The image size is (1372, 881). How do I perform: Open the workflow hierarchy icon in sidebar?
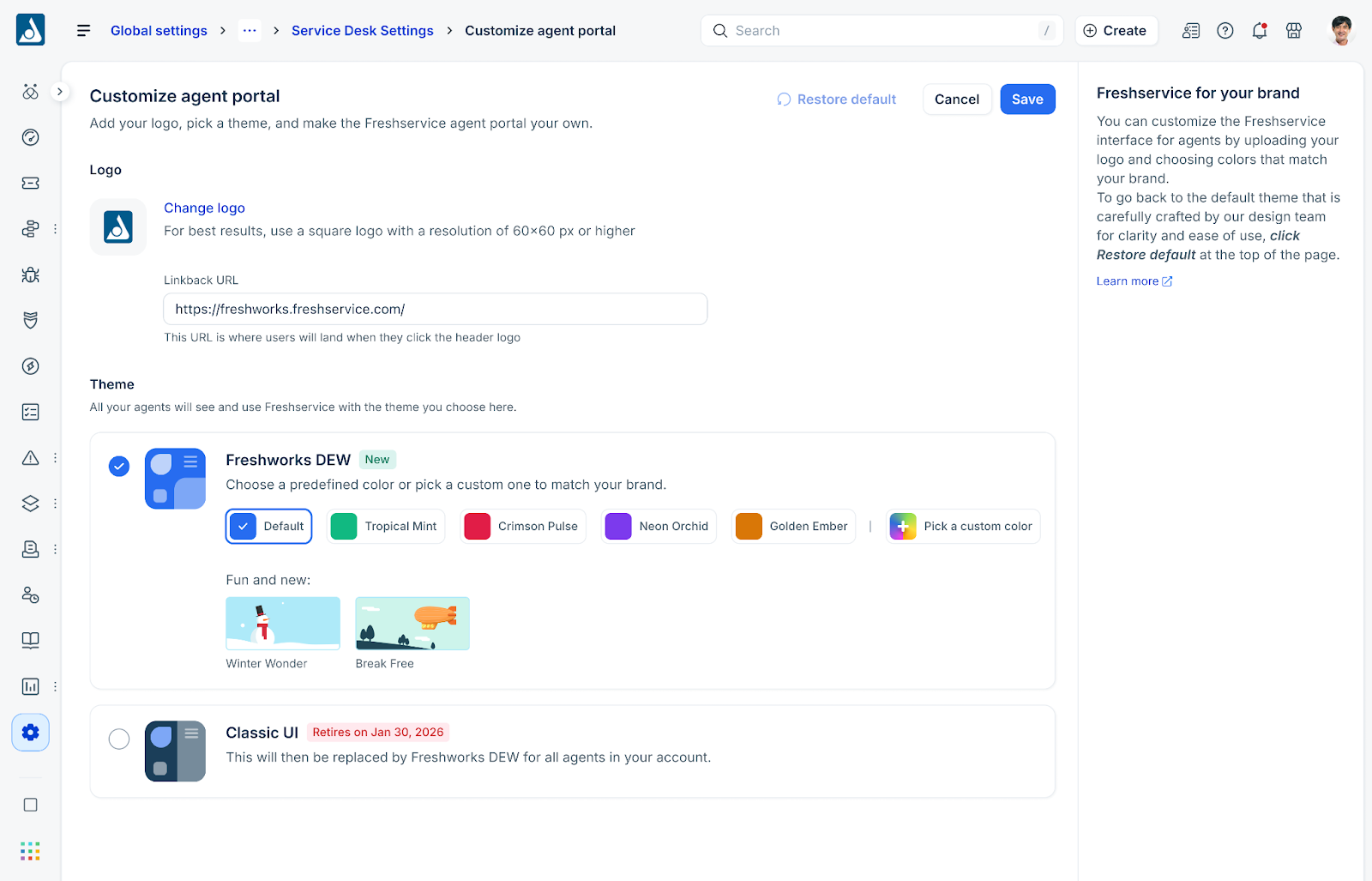pos(30,229)
